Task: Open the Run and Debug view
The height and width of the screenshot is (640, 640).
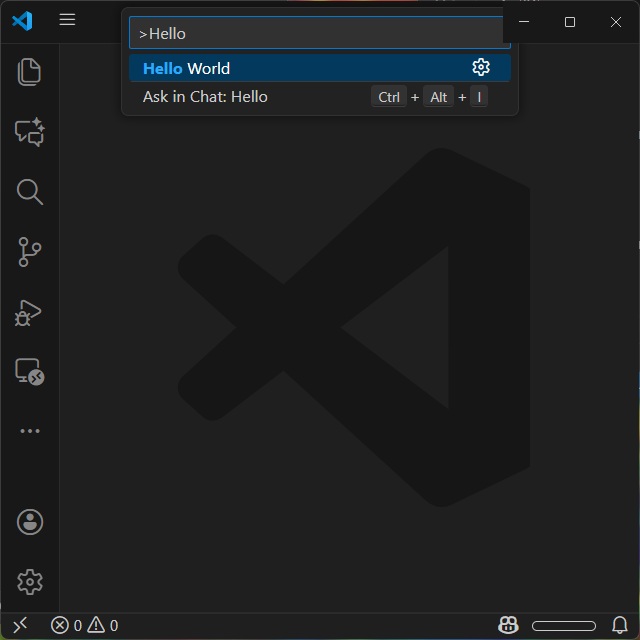Action: pyautogui.click(x=29, y=312)
